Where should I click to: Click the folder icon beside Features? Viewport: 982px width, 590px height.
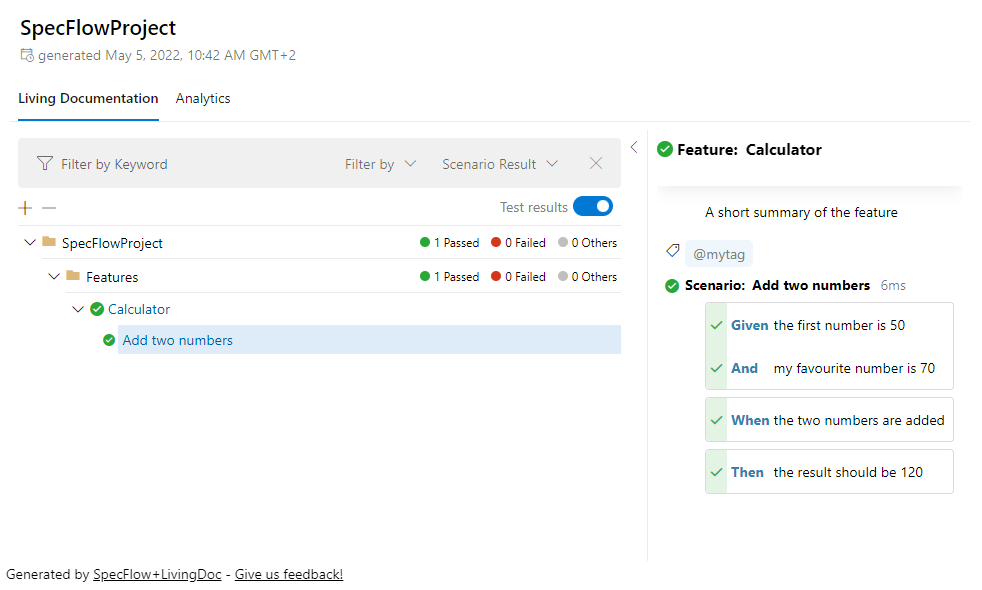[75, 276]
